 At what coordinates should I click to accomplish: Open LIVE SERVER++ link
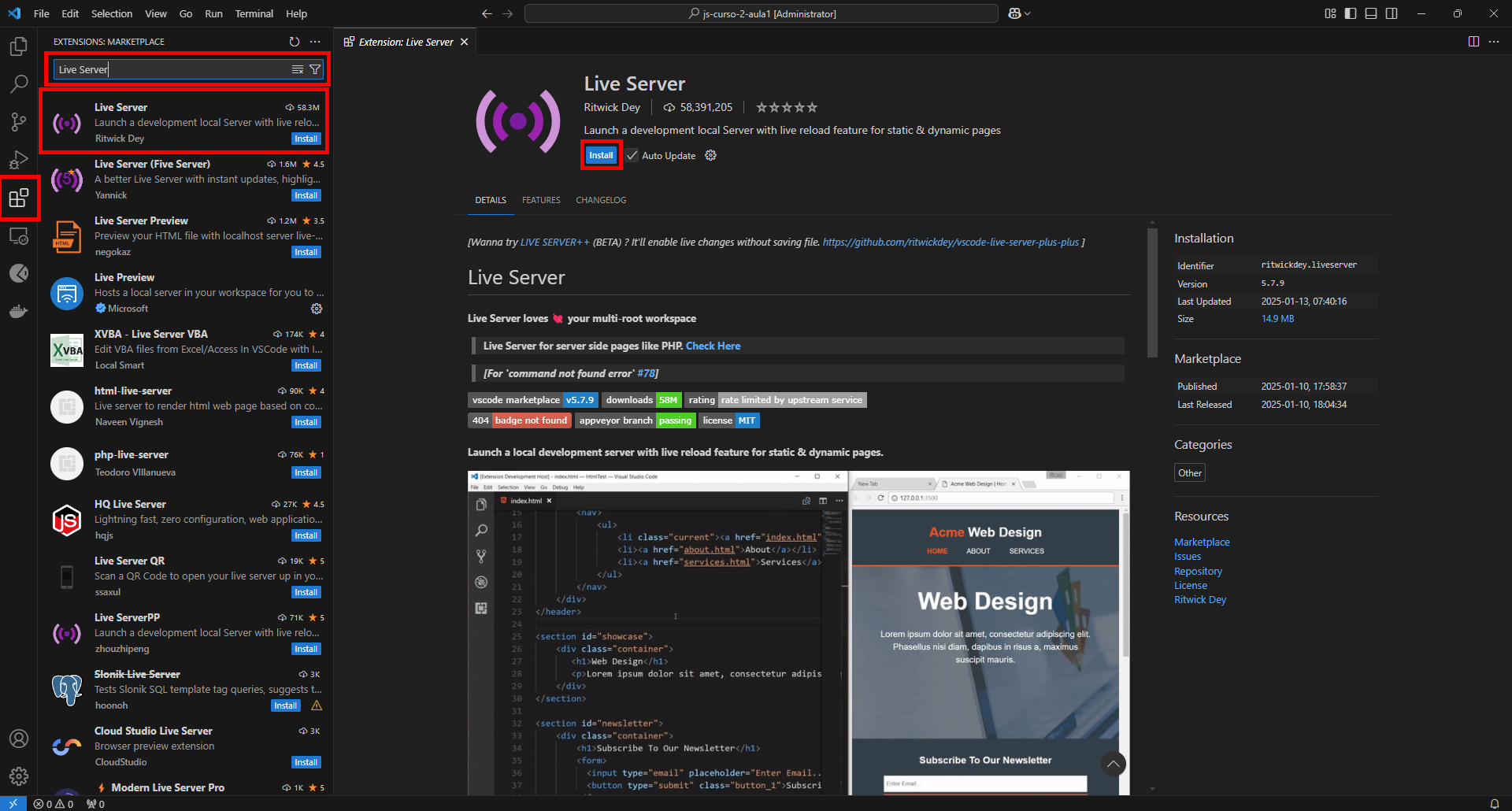point(554,243)
